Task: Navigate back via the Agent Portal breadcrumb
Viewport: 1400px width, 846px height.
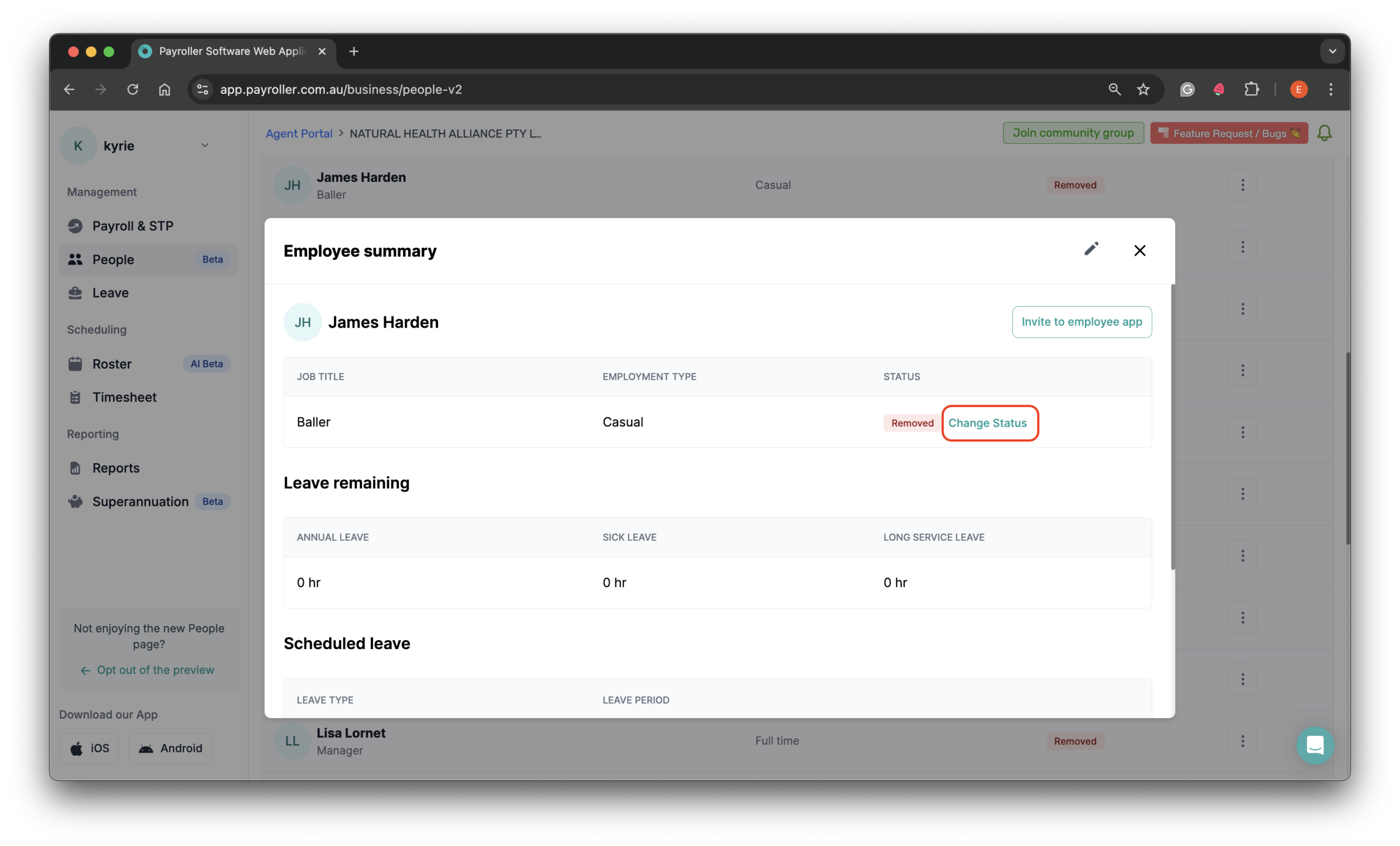Action: click(x=299, y=133)
